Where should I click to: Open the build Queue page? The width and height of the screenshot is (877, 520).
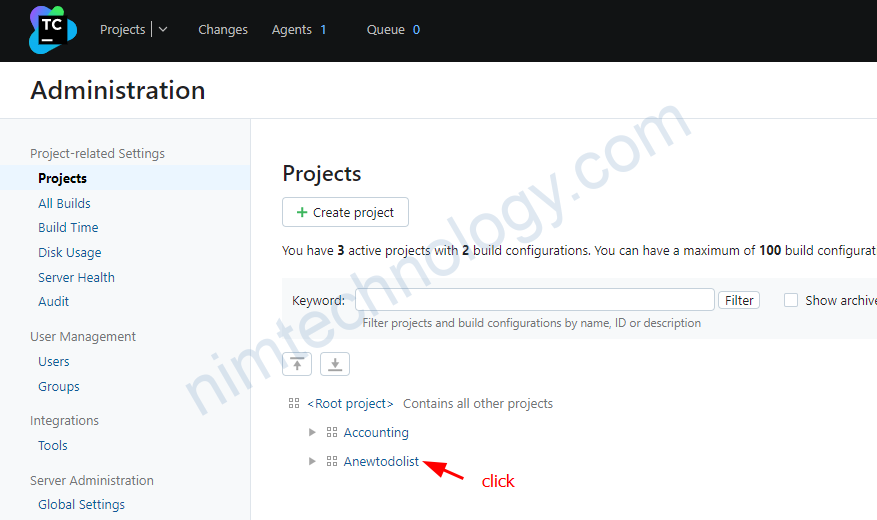click(385, 30)
